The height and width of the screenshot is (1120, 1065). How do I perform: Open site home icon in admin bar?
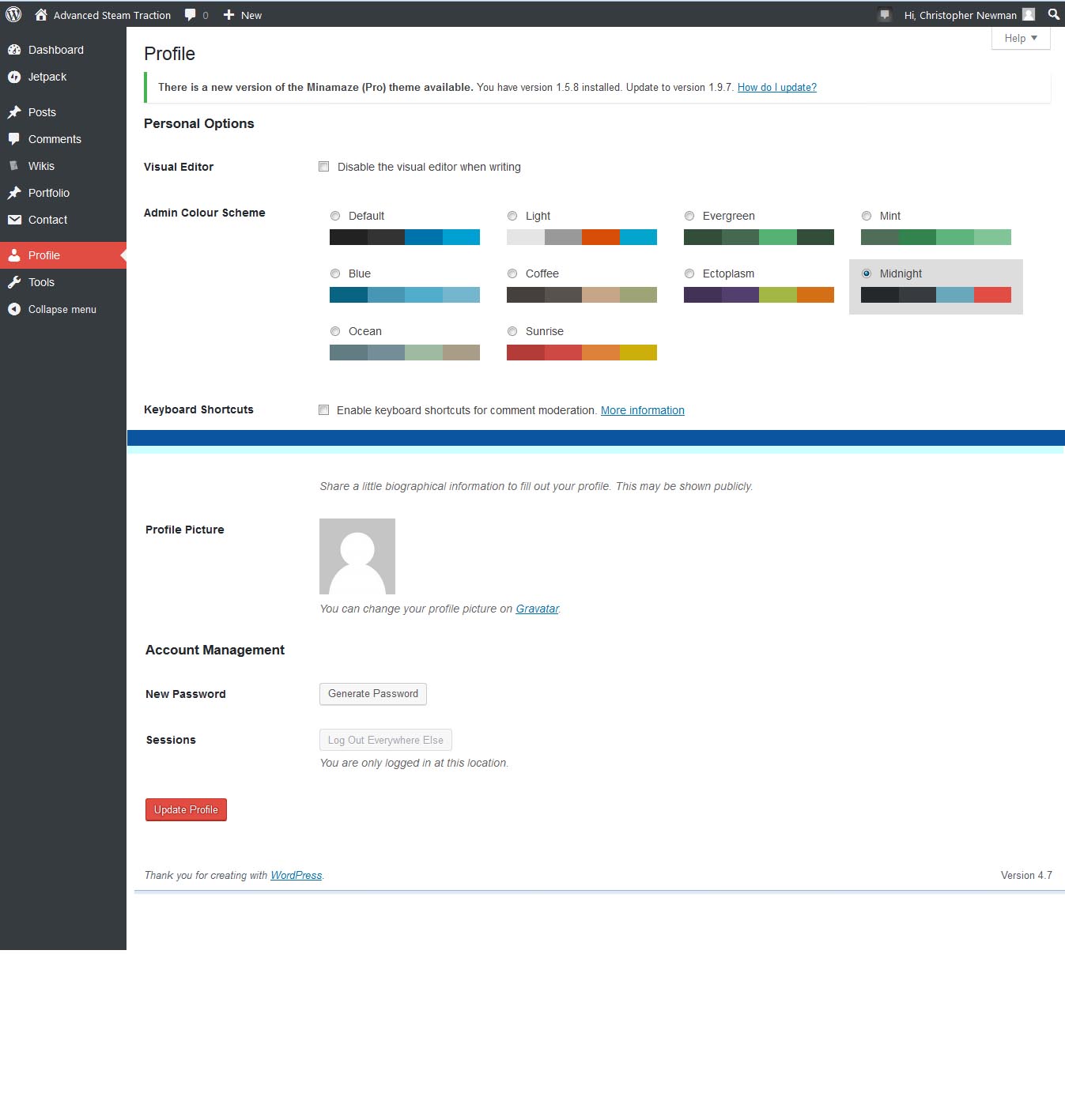point(41,15)
